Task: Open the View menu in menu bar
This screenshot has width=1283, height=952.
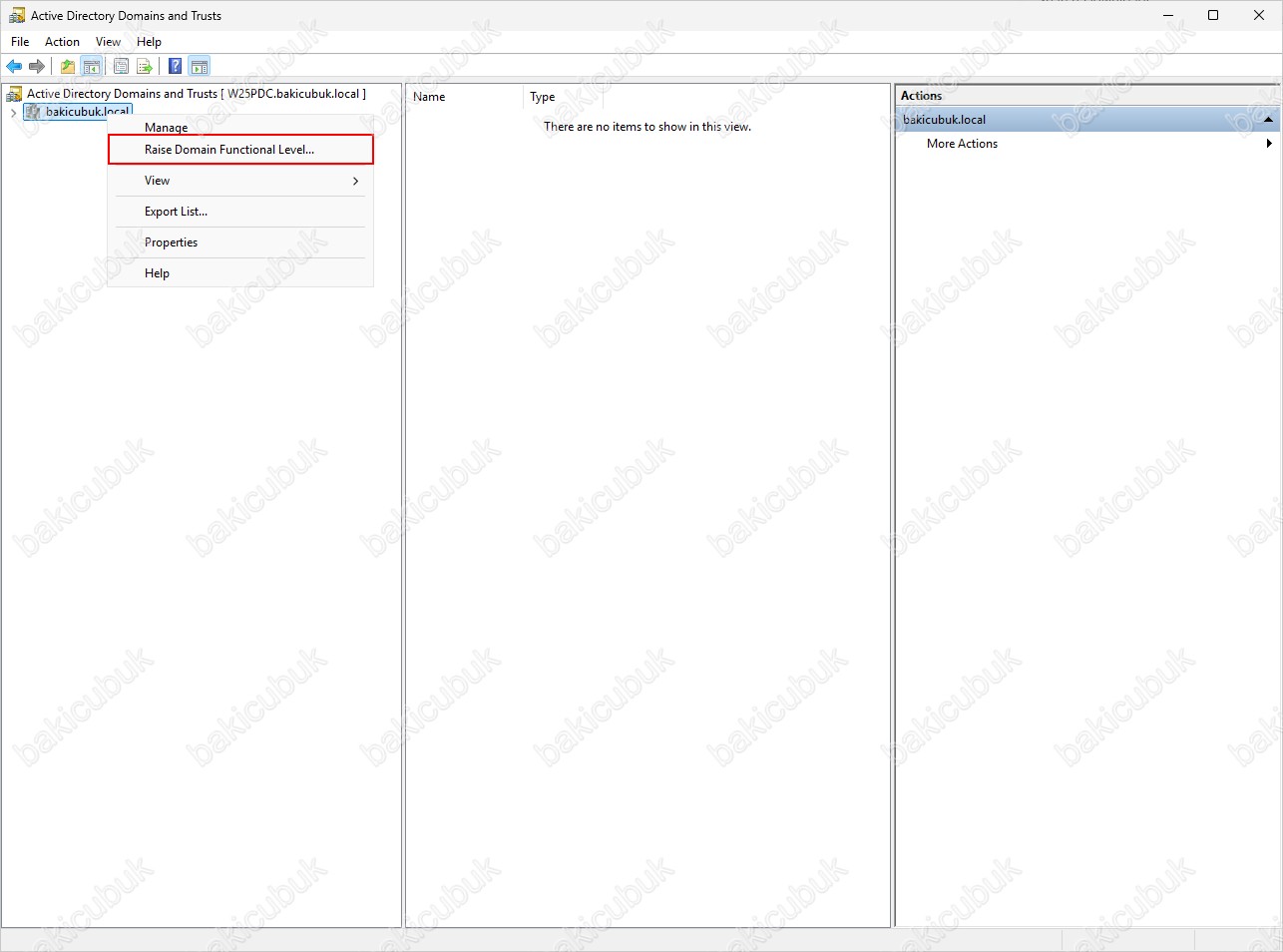Action: click(108, 42)
